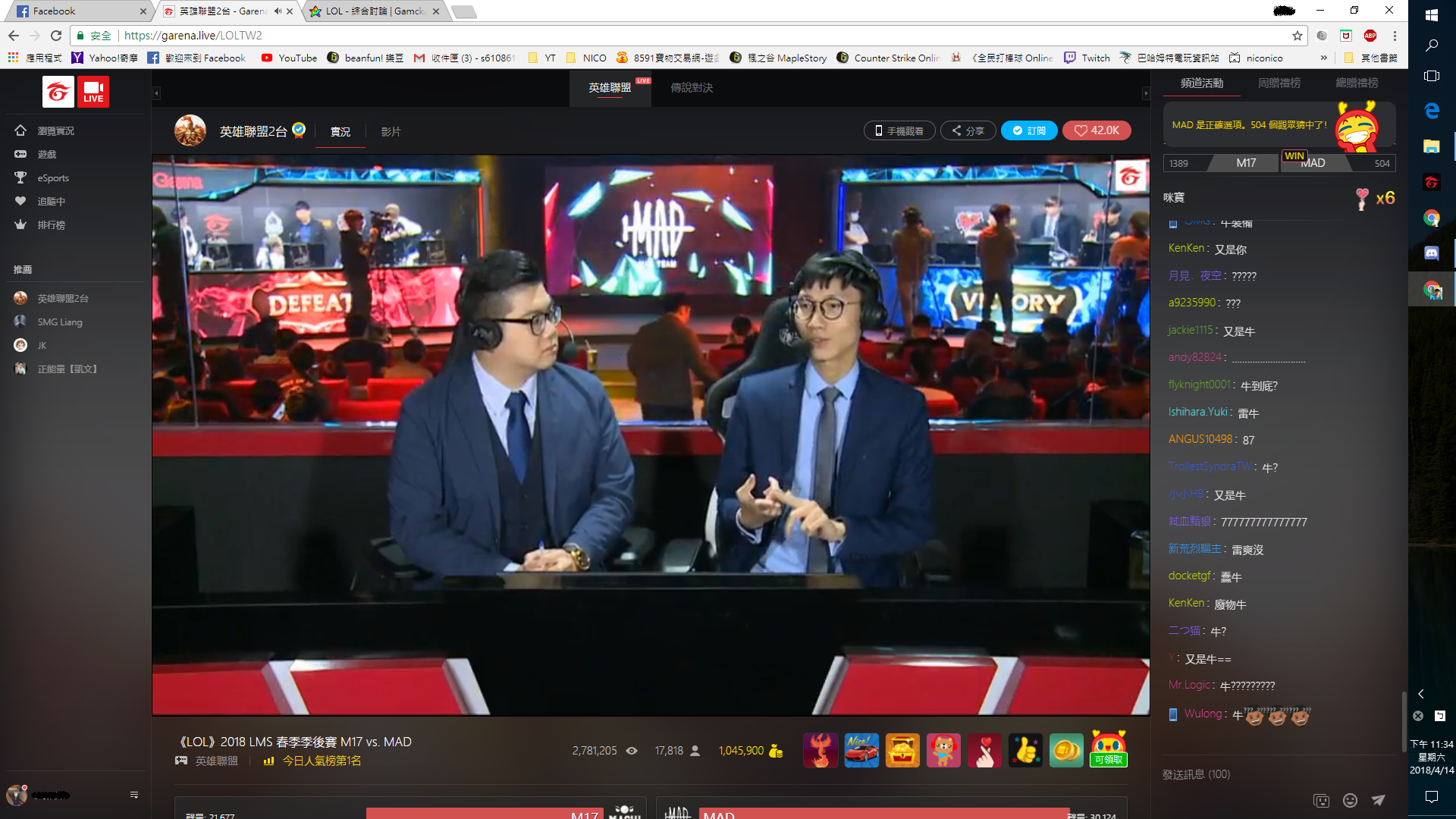Image resolution: width=1456 pixels, height=819 pixels.
Task: Send chat message with paper plane icon
Action: 1378,800
